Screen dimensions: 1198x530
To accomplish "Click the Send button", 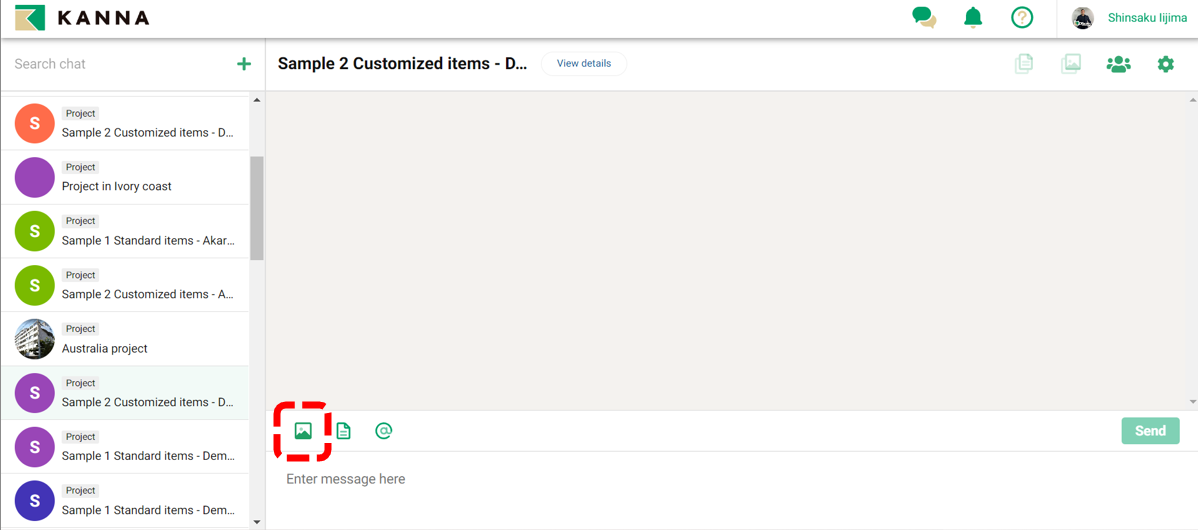I will (x=1150, y=431).
